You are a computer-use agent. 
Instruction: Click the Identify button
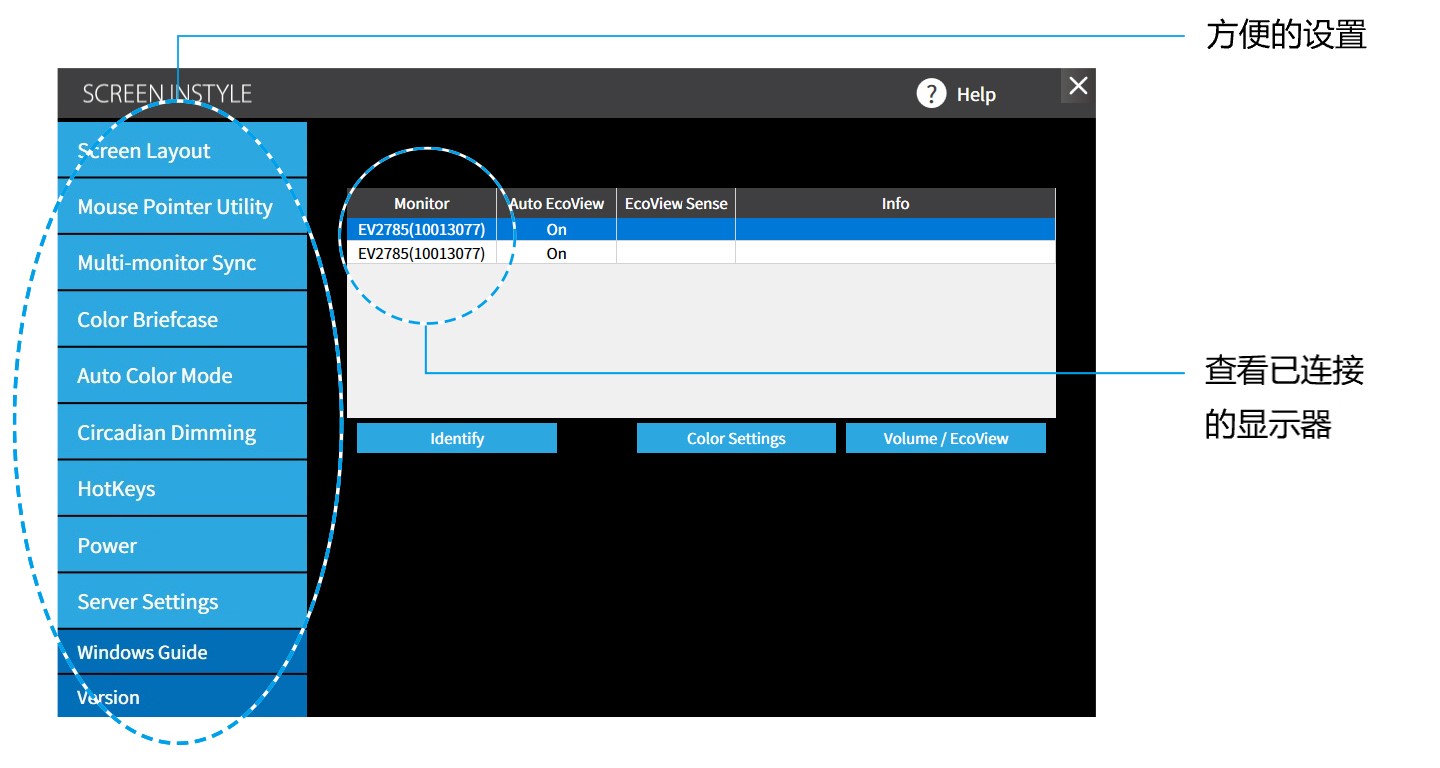pyautogui.click(x=457, y=438)
